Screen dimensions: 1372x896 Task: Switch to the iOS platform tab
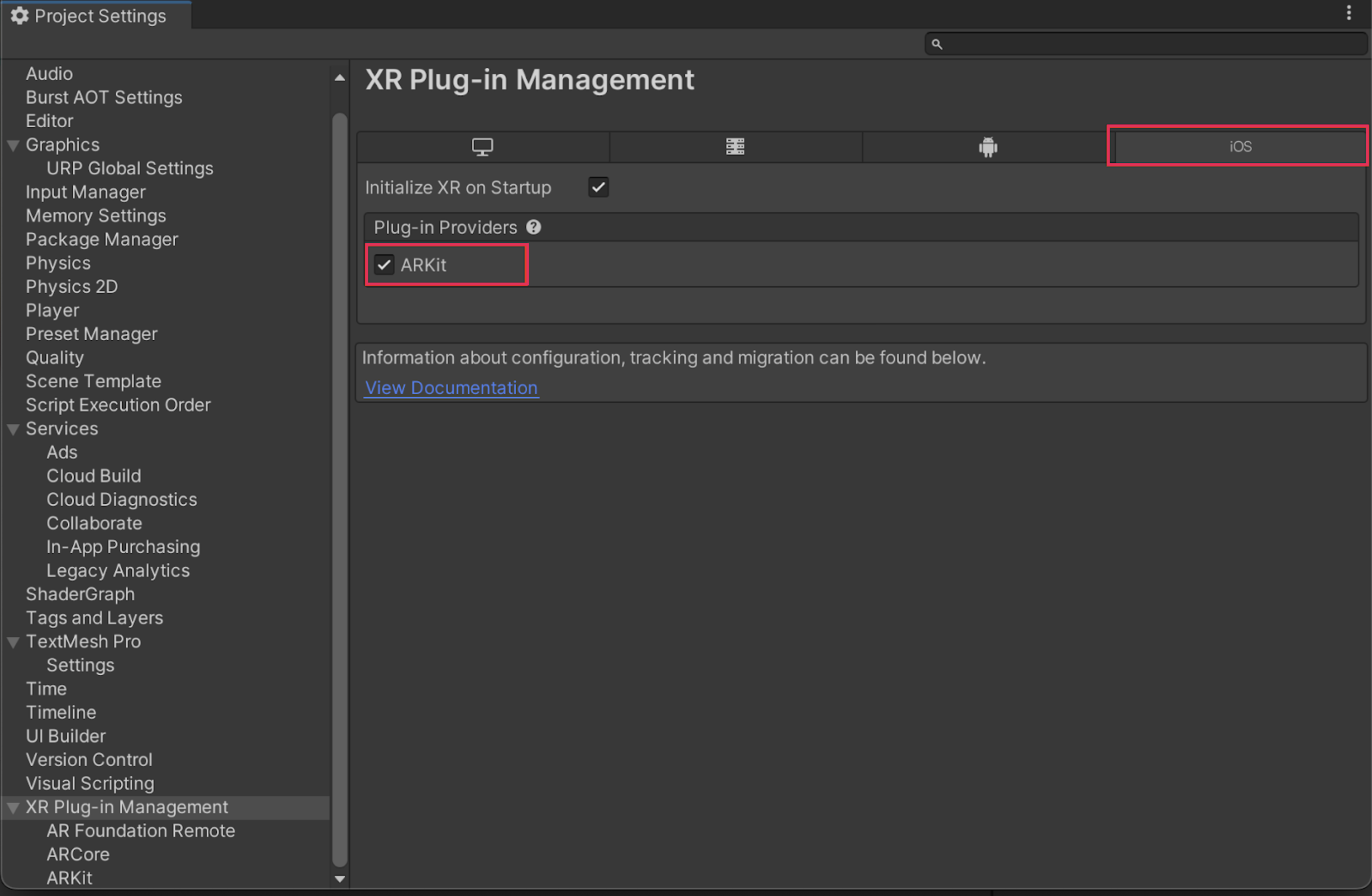pyautogui.click(x=1239, y=147)
